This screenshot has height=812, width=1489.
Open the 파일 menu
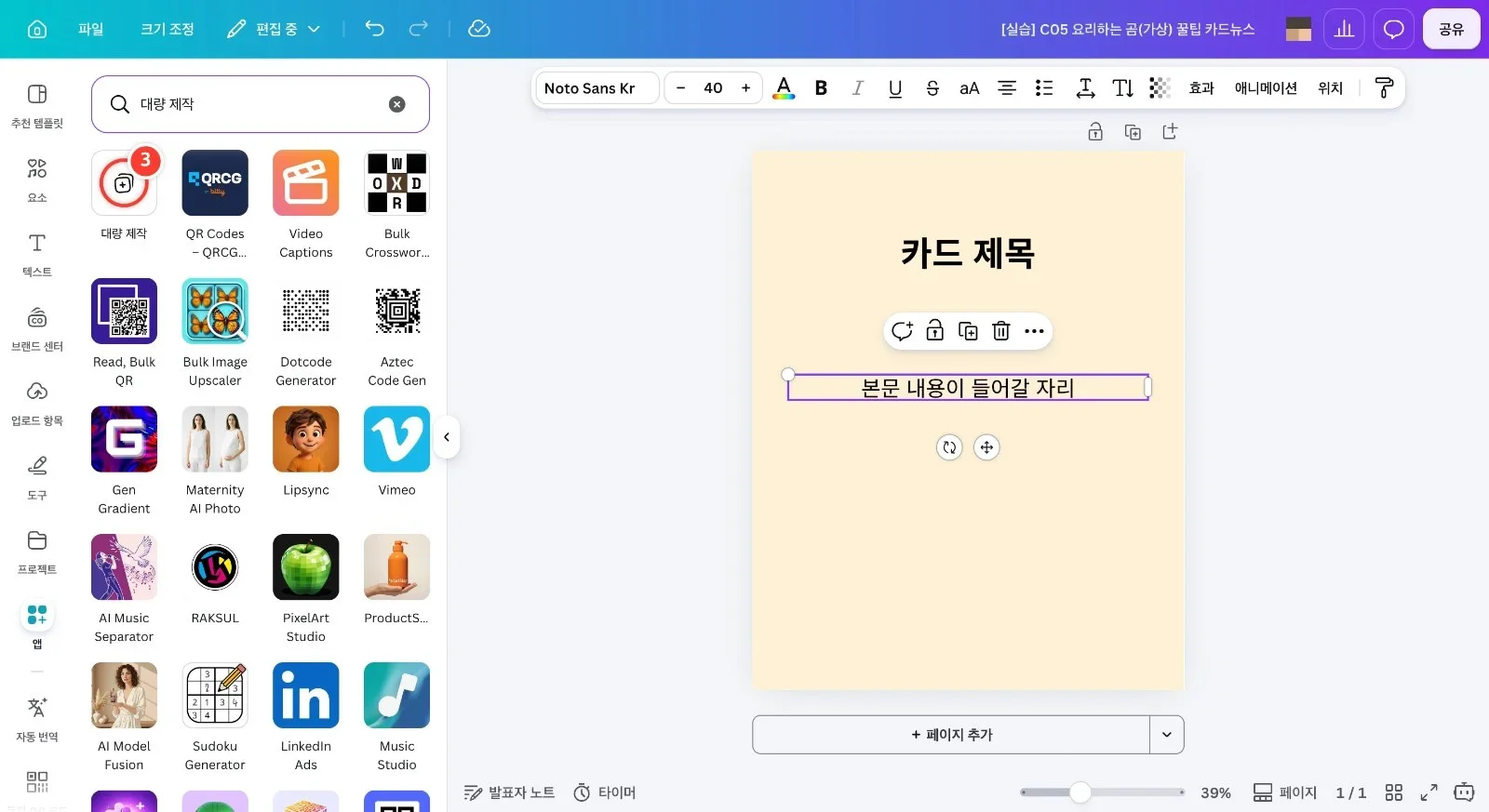coord(91,29)
